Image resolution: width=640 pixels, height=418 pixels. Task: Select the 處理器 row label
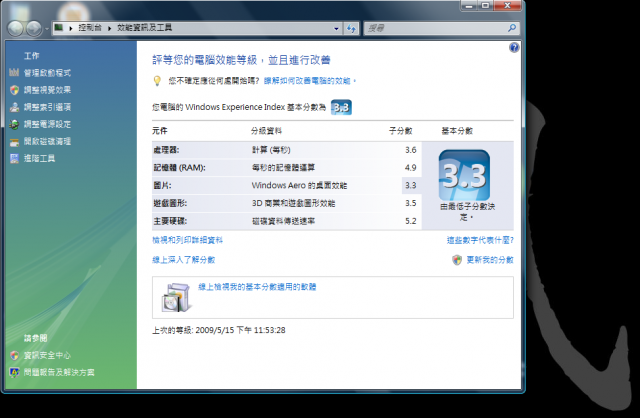click(x=166, y=150)
